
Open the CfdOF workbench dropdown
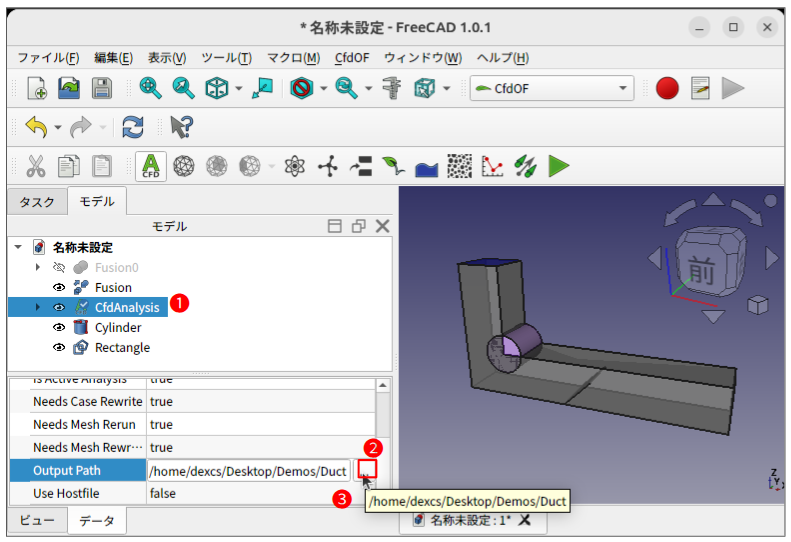[552, 89]
